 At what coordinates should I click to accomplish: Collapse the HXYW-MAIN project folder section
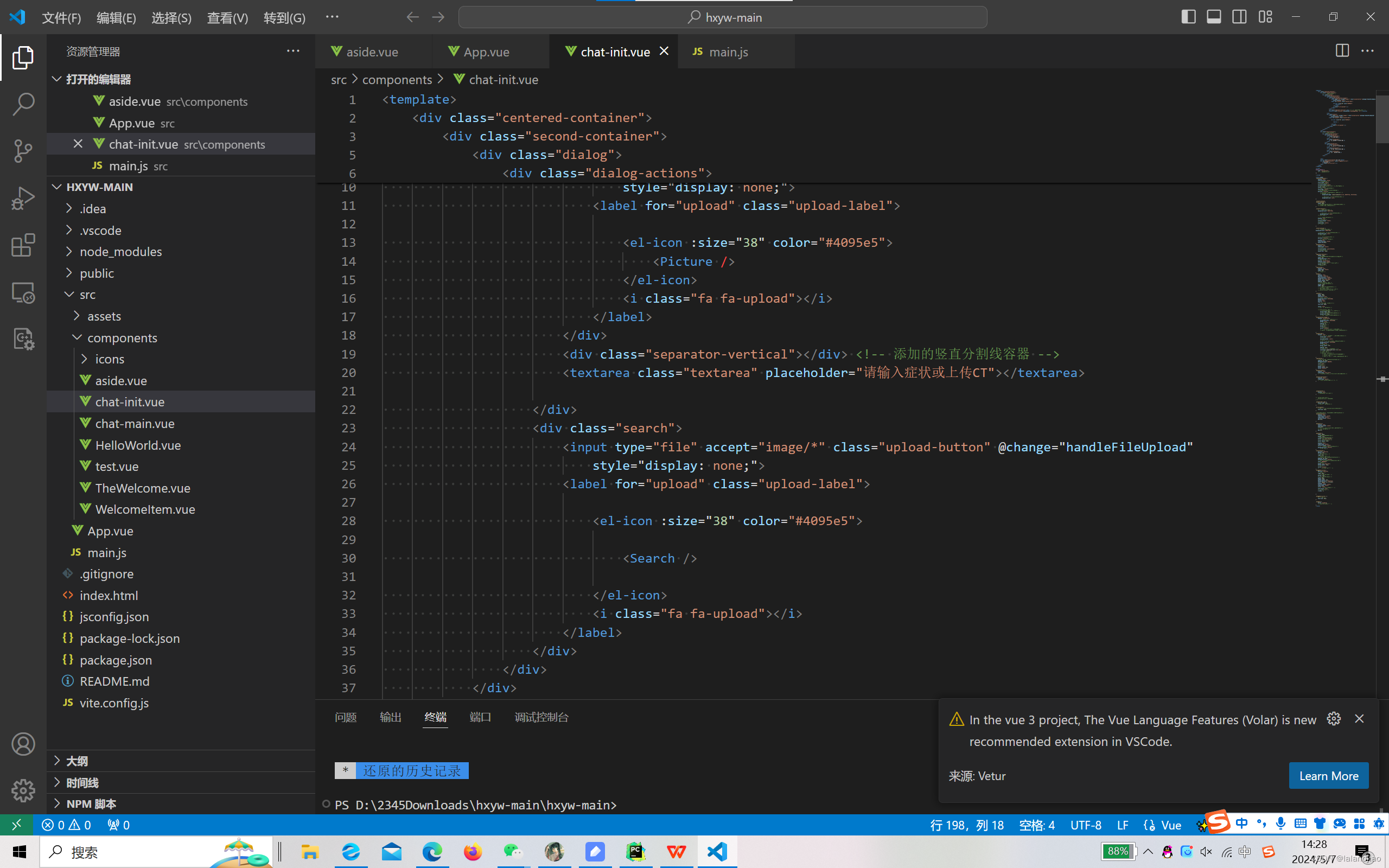pos(181,187)
